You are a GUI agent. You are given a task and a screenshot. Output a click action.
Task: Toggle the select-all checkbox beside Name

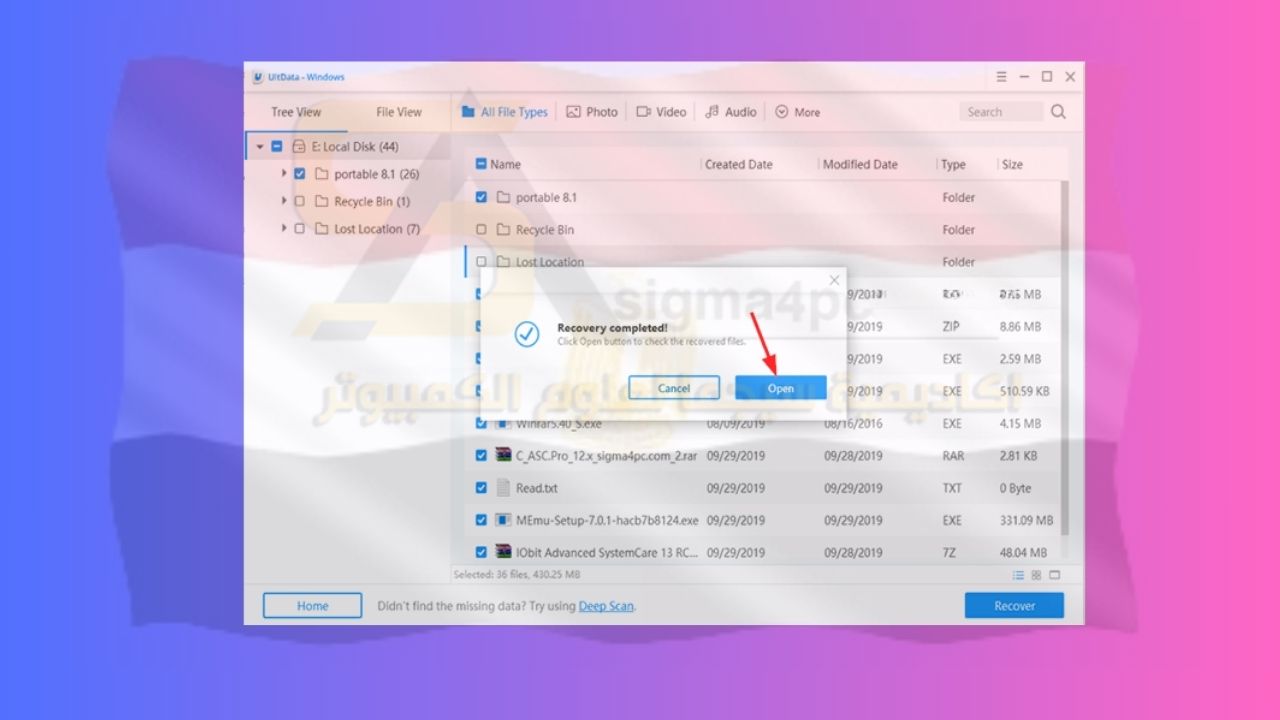click(481, 164)
